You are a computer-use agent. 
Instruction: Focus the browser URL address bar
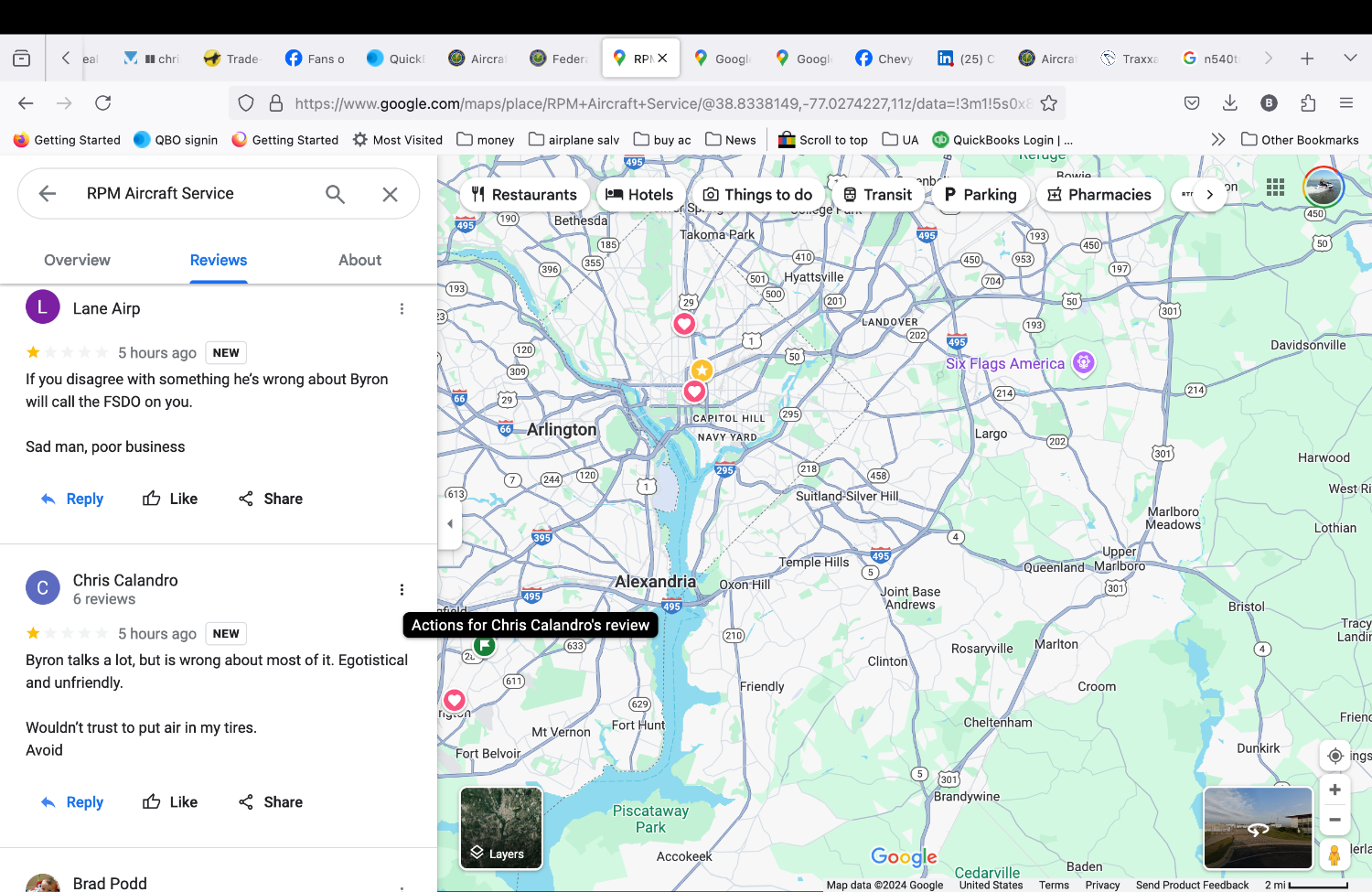click(662, 103)
